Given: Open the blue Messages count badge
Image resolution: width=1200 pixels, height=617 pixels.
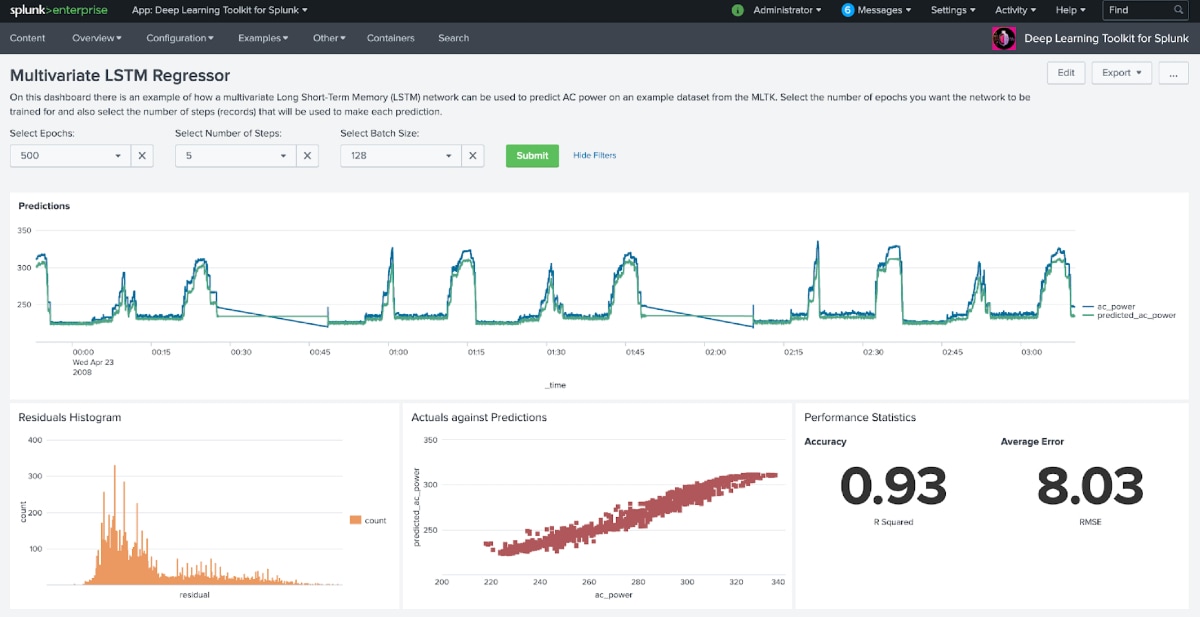Looking at the screenshot, I should click(848, 10).
